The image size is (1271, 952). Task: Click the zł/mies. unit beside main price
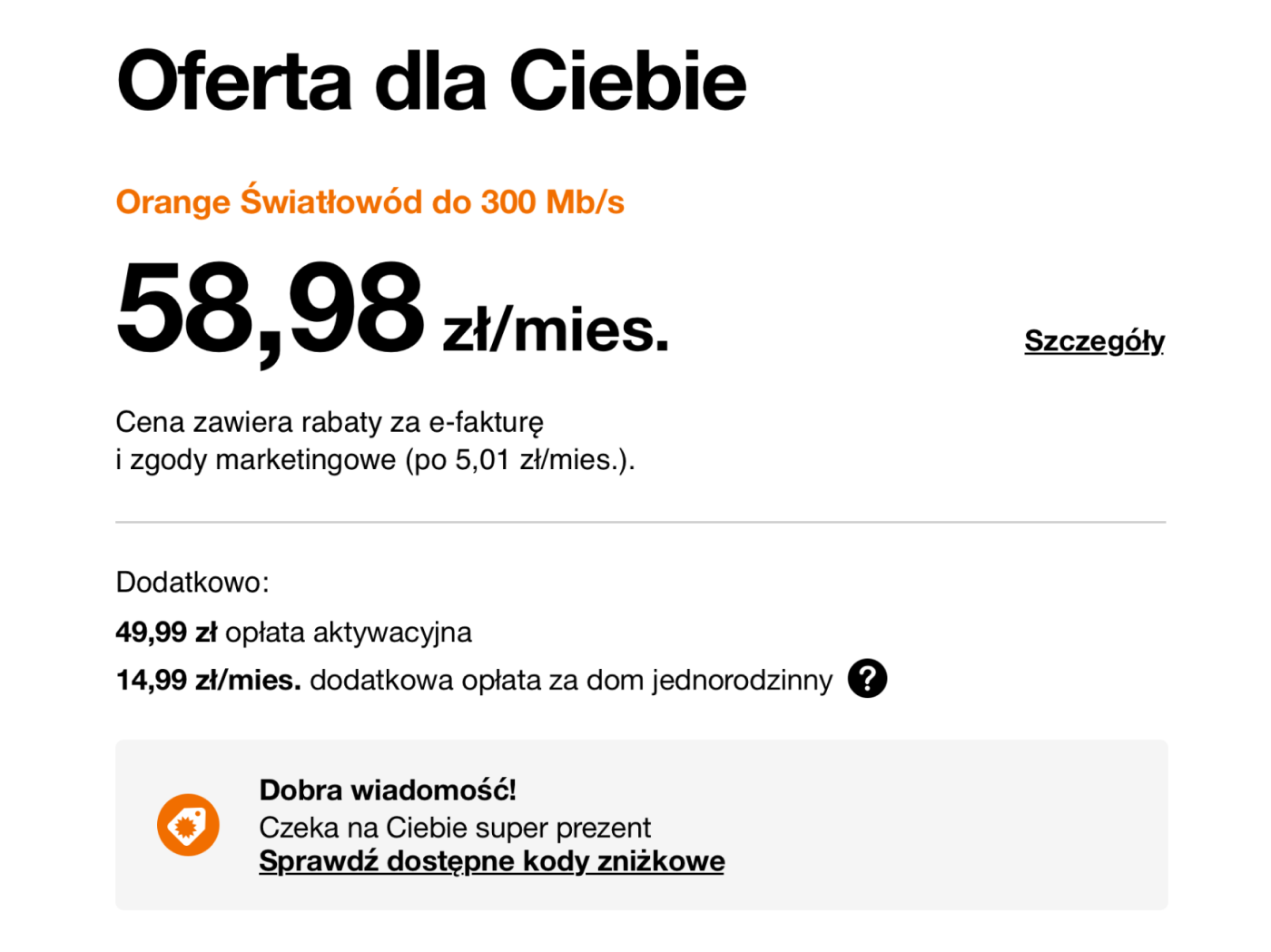pyautogui.click(x=556, y=329)
